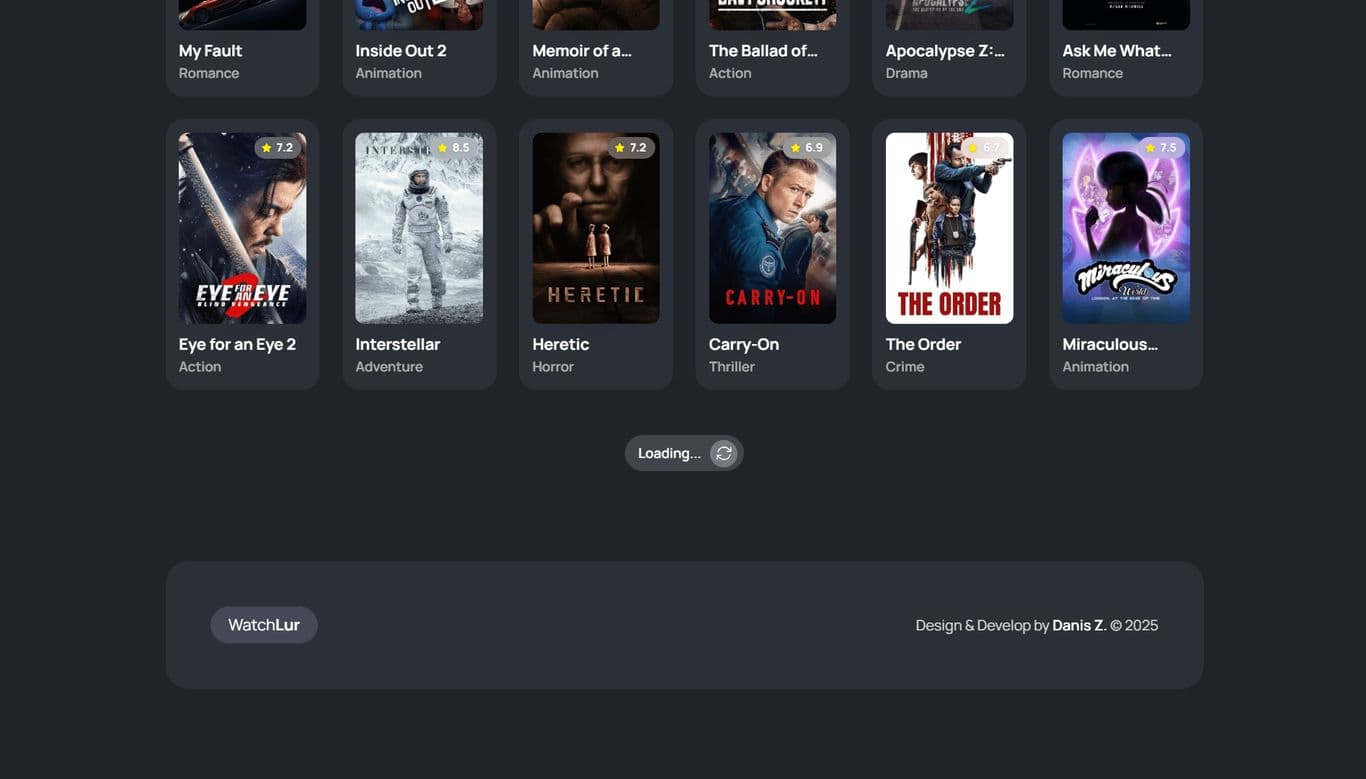Viewport: 1366px width, 779px height.
Task: Click the 7.5 rating badge on Miraculous
Action: click(1160, 148)
